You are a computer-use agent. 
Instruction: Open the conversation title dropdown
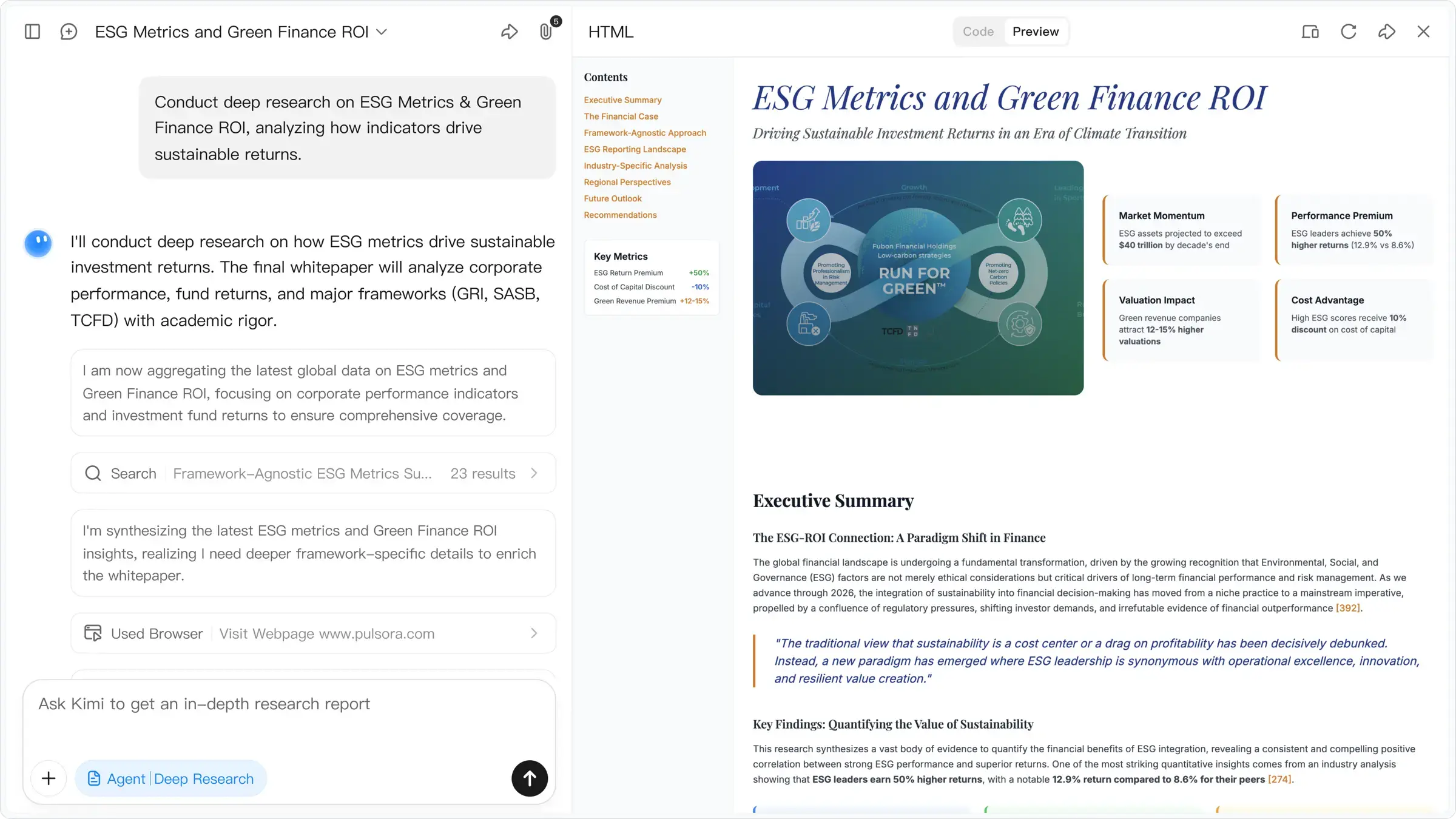click(382, 32)
